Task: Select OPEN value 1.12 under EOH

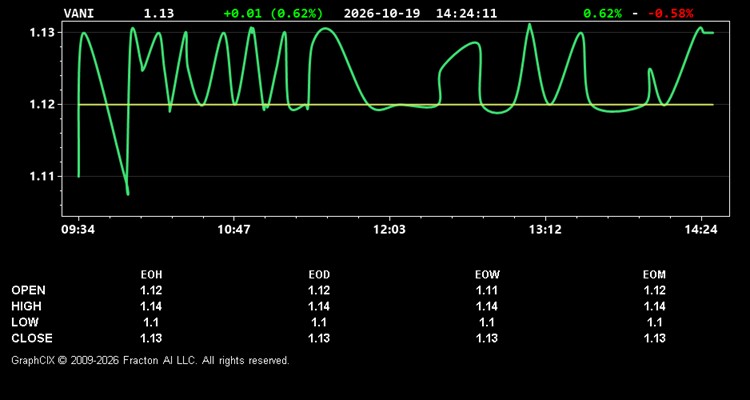Action: pyautogui.click(x=151, y=290)
